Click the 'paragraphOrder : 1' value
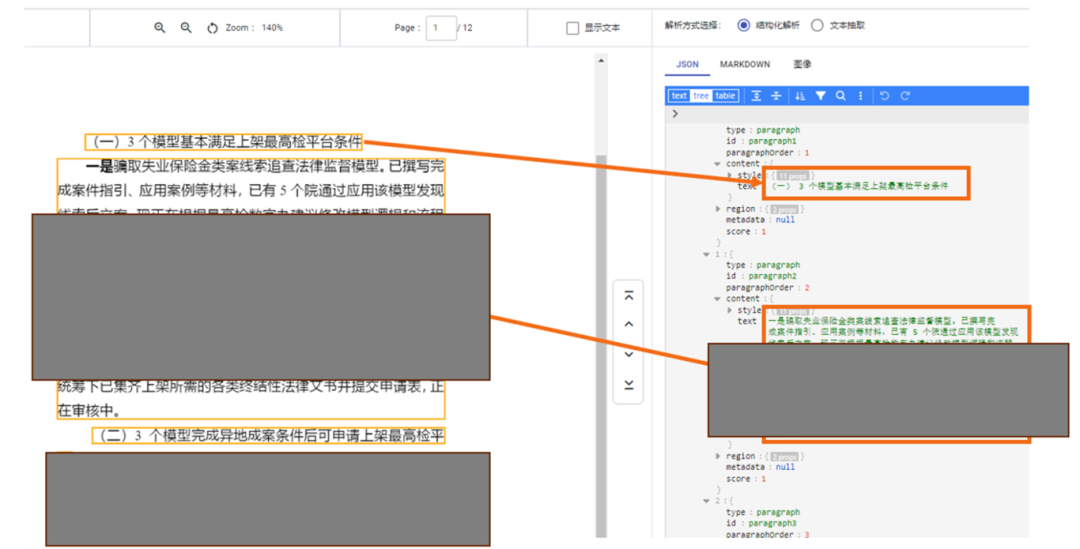The image size is (1080, 549). click(807, 153)
